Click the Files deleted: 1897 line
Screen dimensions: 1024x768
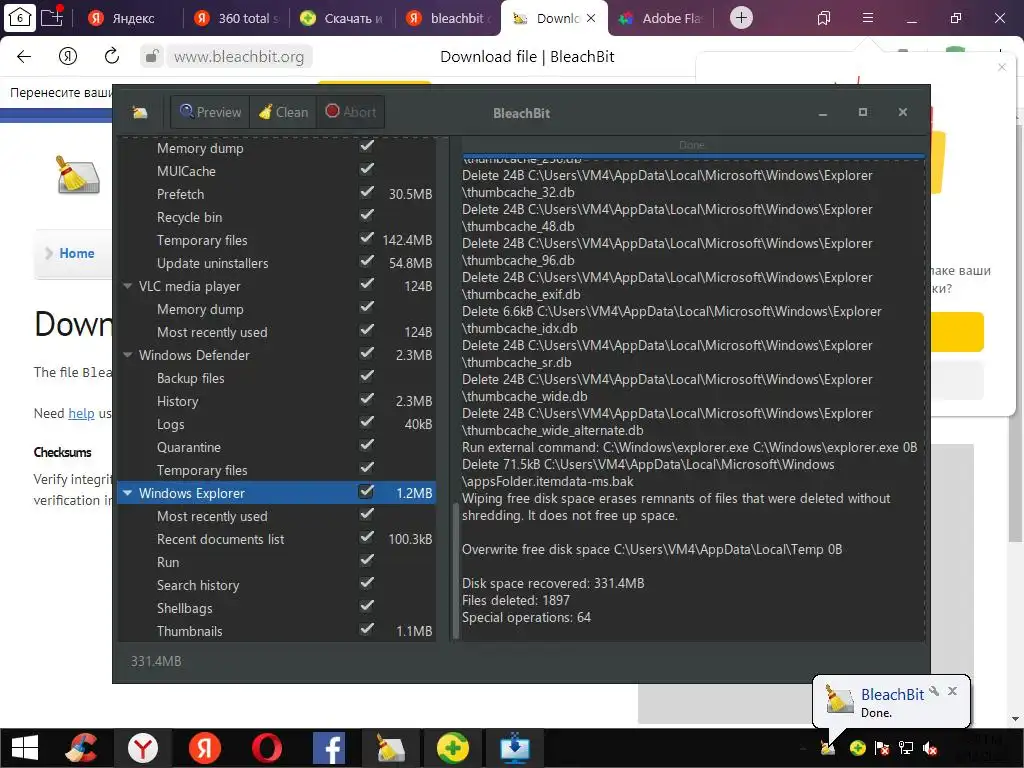point(516,600)
